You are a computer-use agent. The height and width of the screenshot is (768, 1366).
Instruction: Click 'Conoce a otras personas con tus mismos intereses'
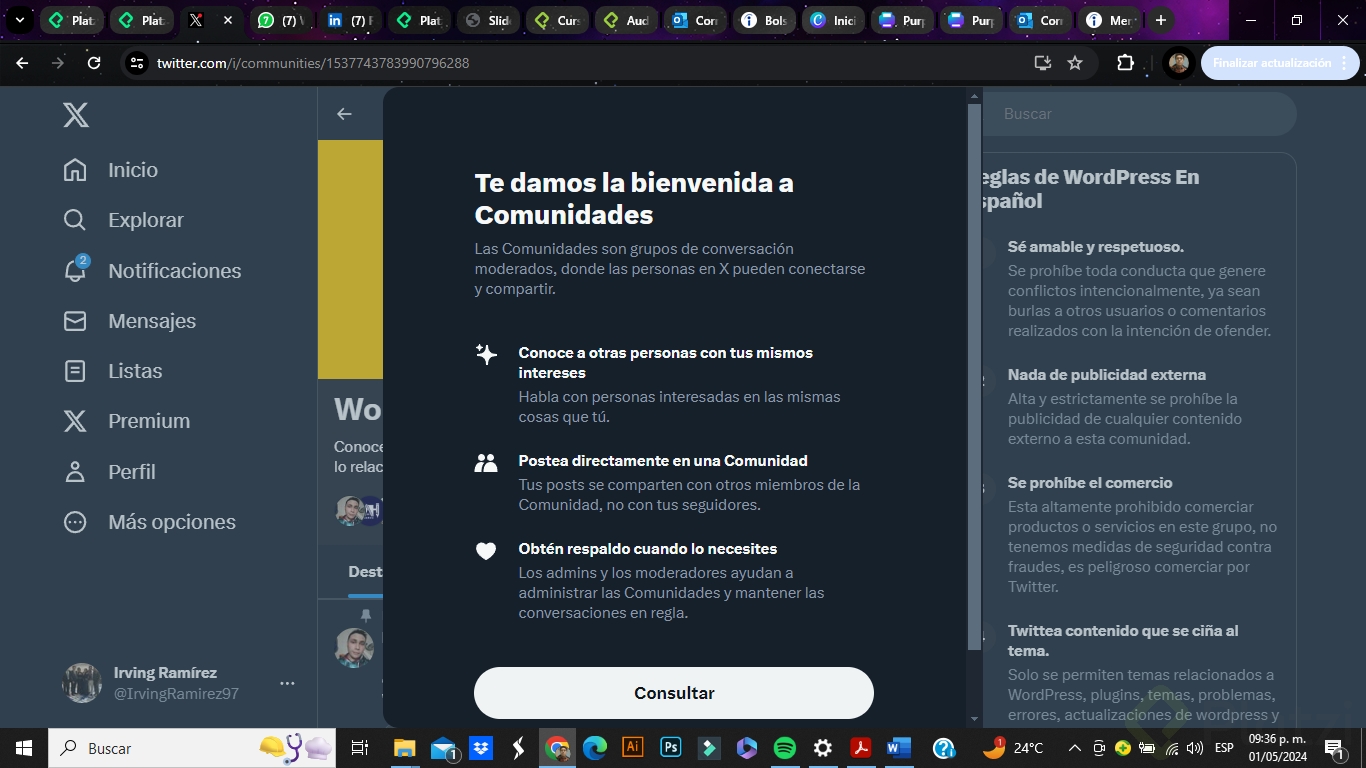pos(666,363)
